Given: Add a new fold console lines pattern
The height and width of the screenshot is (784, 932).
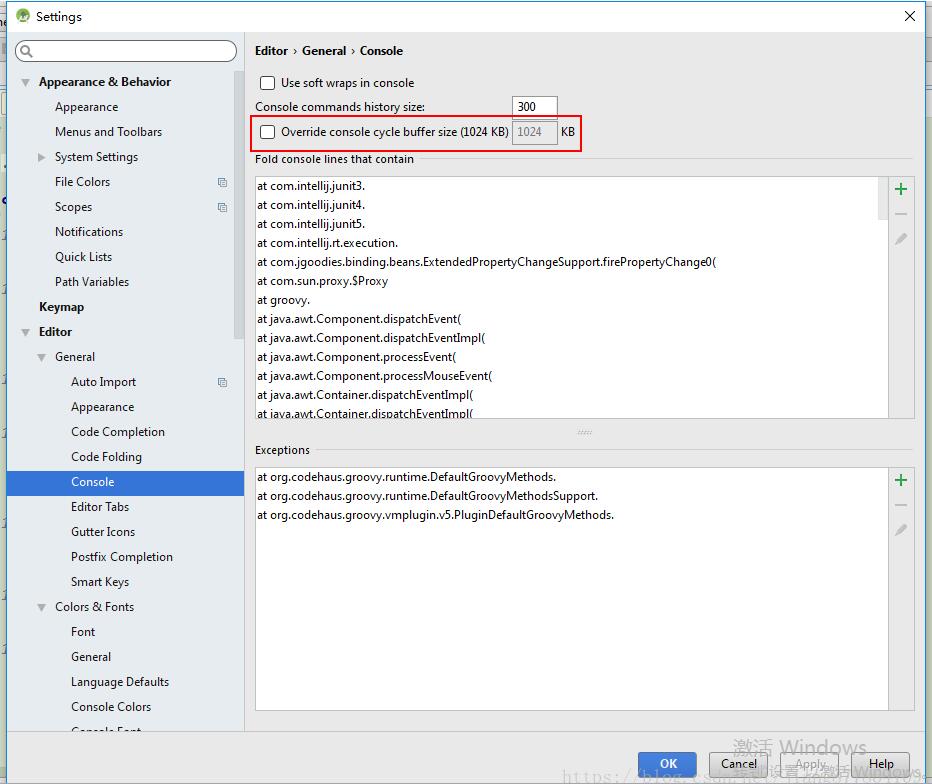Looking at the screenshot, I should coord(900,189).
